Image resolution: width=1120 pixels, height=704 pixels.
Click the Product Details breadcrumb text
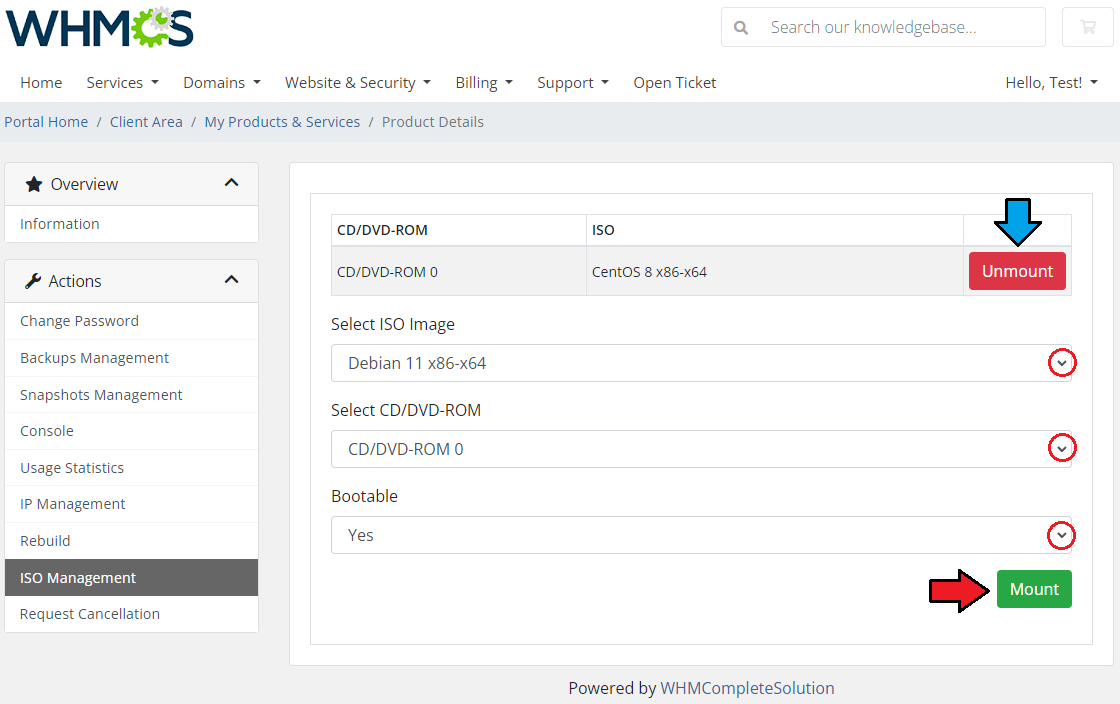(433, 122)
